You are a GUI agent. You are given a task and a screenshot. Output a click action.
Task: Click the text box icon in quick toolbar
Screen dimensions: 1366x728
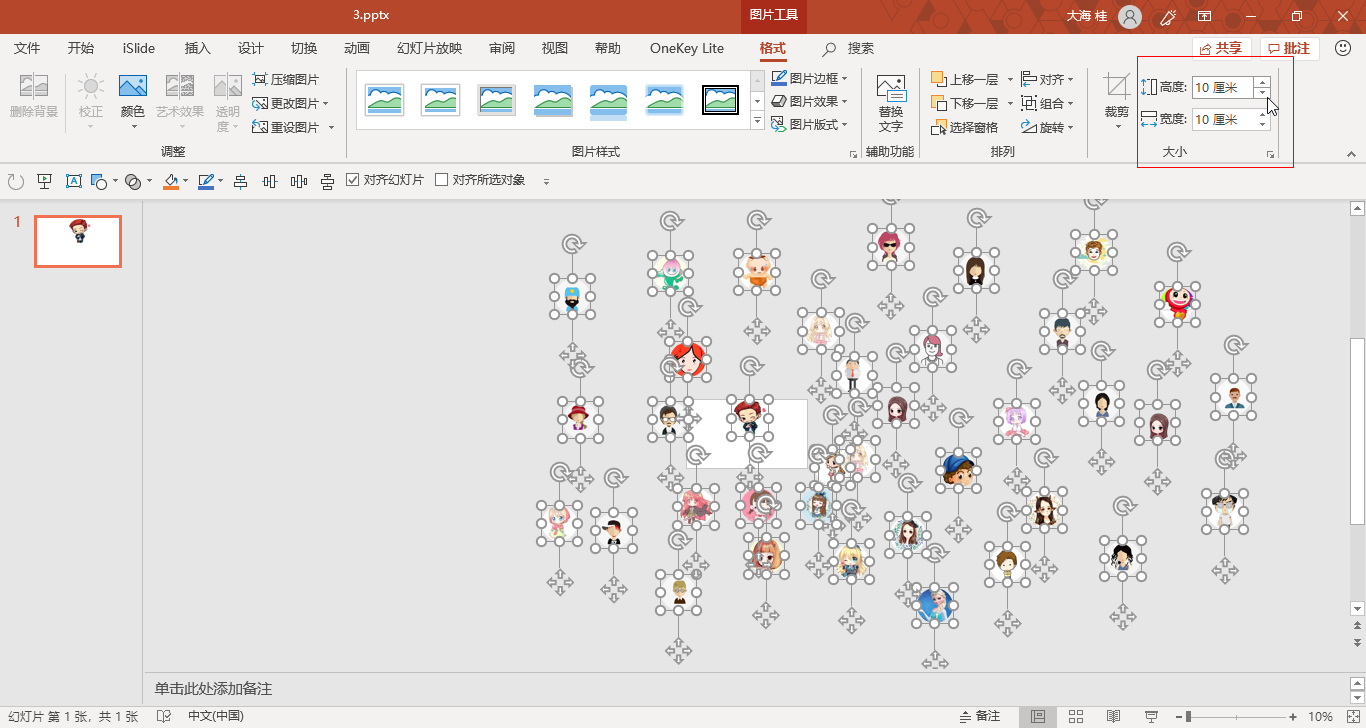pyautogui.click(x=73, y=181)
